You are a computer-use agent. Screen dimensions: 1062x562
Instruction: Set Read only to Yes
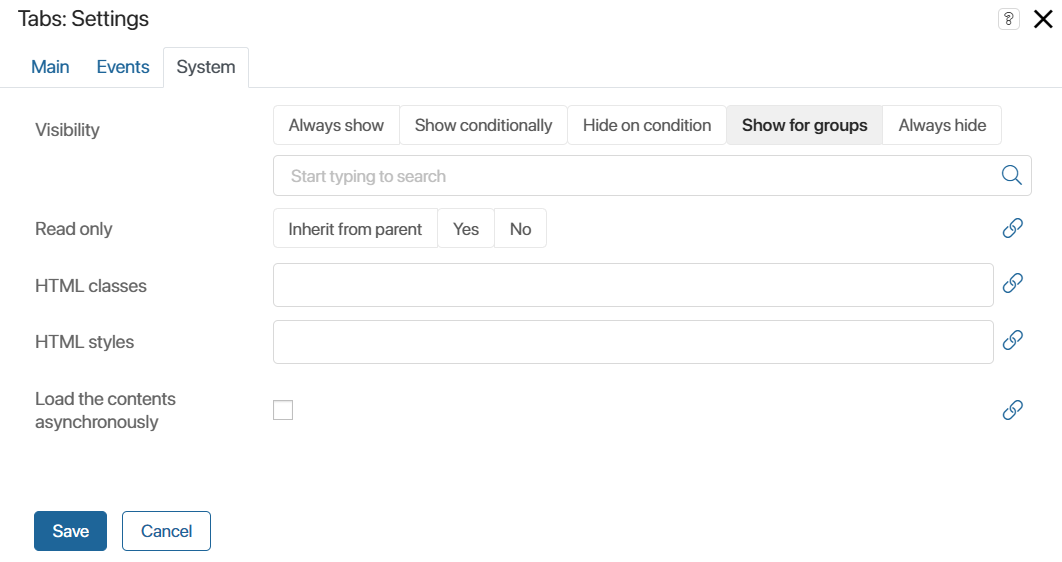(466, 229)
